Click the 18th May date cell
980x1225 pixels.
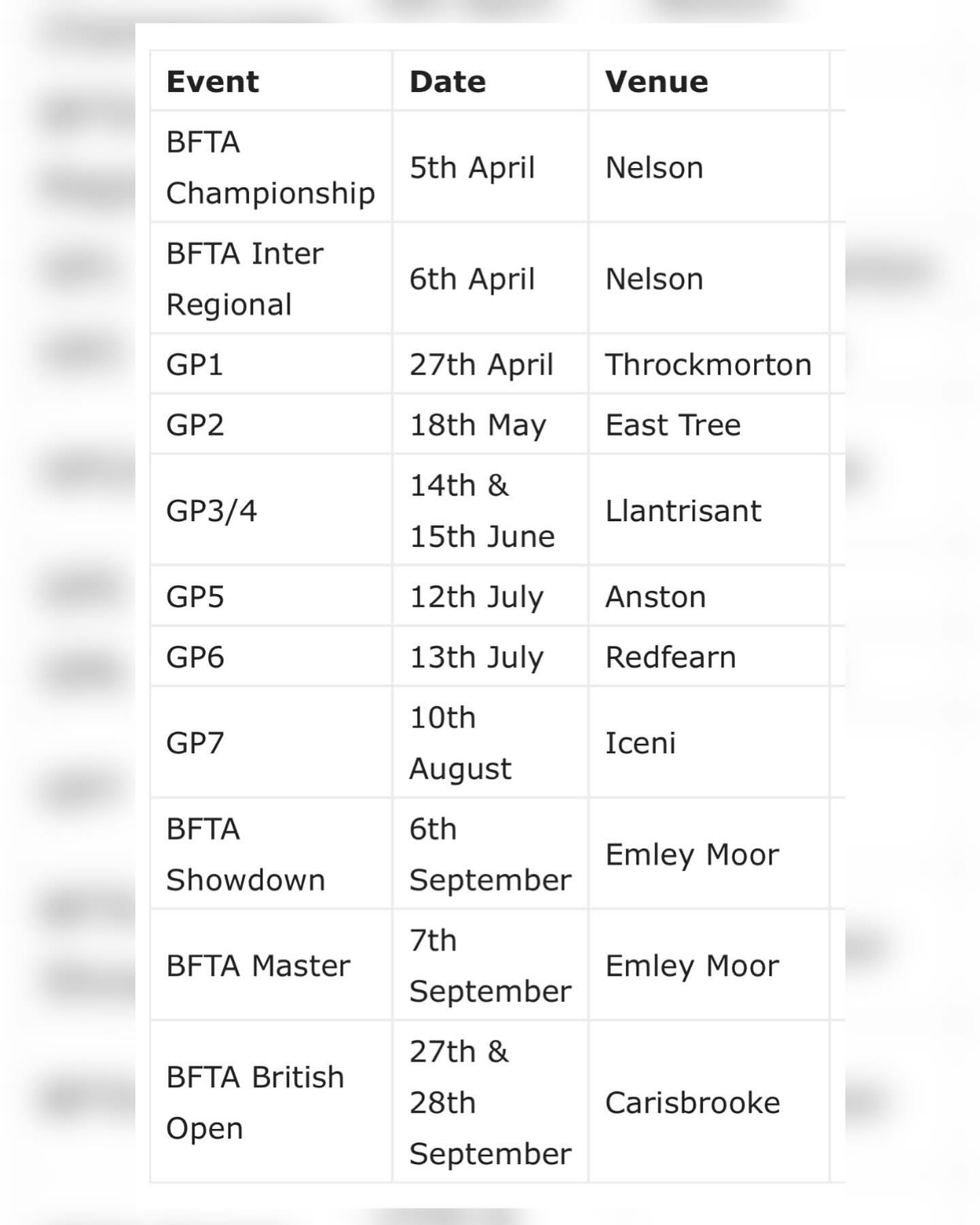point(490,425)
